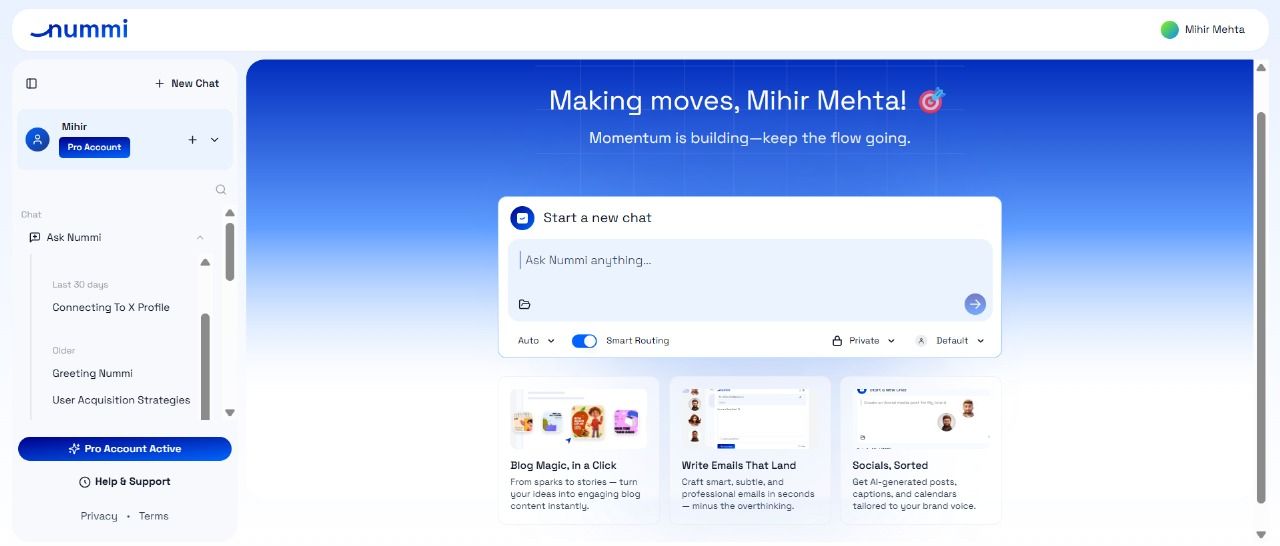Collapse Ask Nummi chevron
Viewport: 1280px width, 546px height.
pyautogui.click(x=200, y=238)
